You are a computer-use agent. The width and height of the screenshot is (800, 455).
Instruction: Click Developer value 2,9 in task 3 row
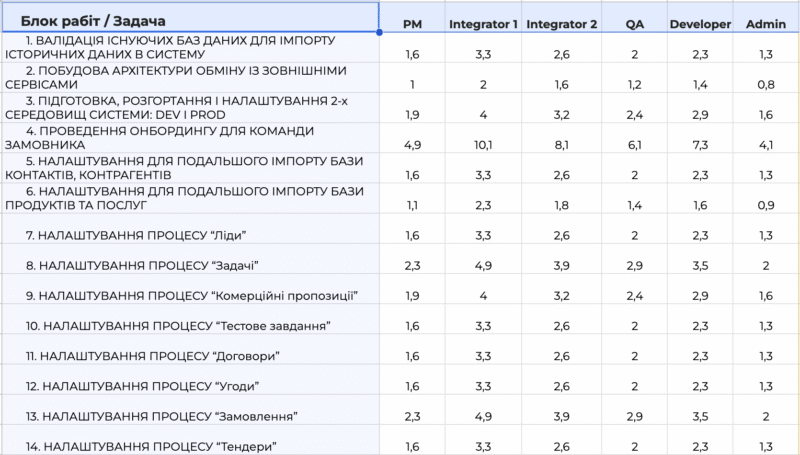point(700,115)
